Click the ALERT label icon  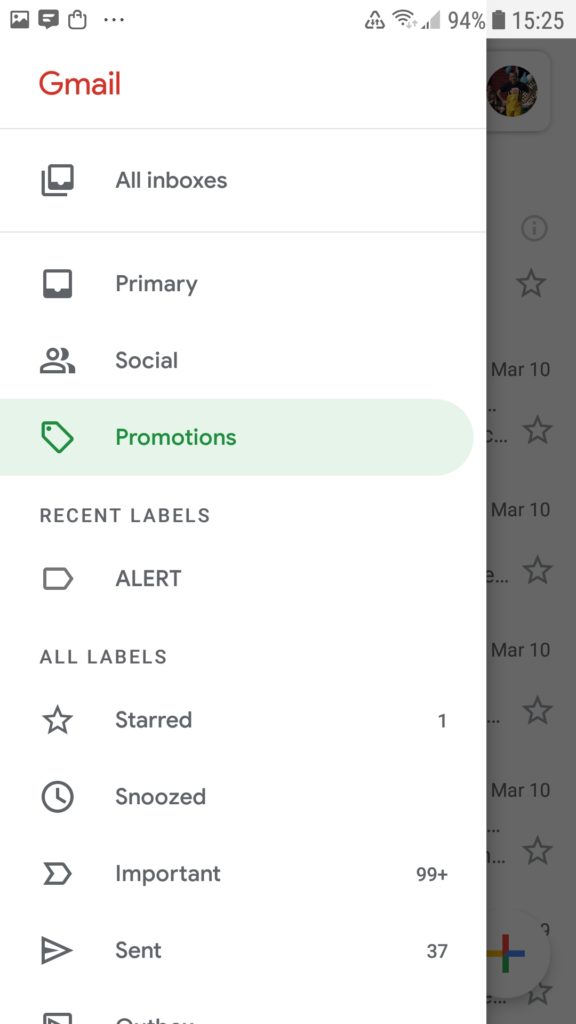[57, 579]
